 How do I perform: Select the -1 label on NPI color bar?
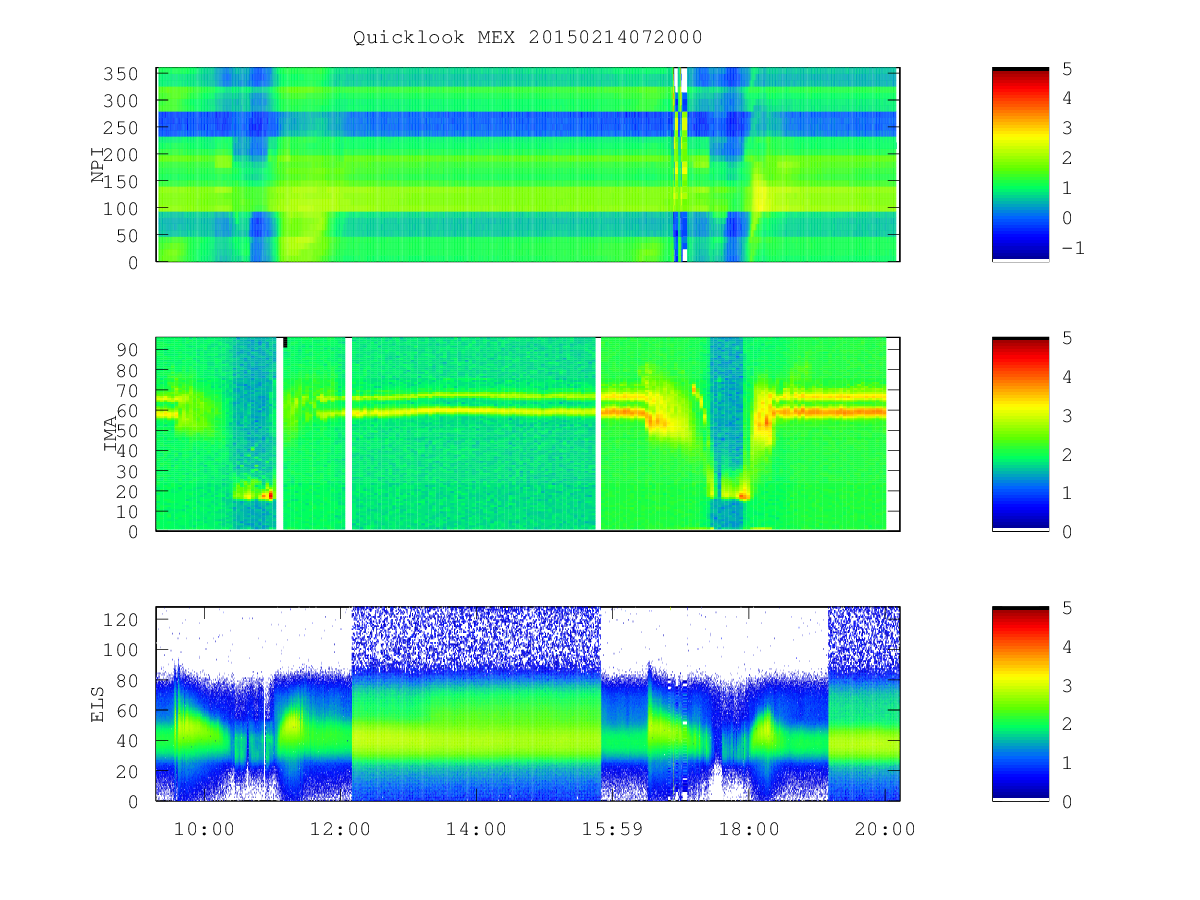tap(1072, 248)
